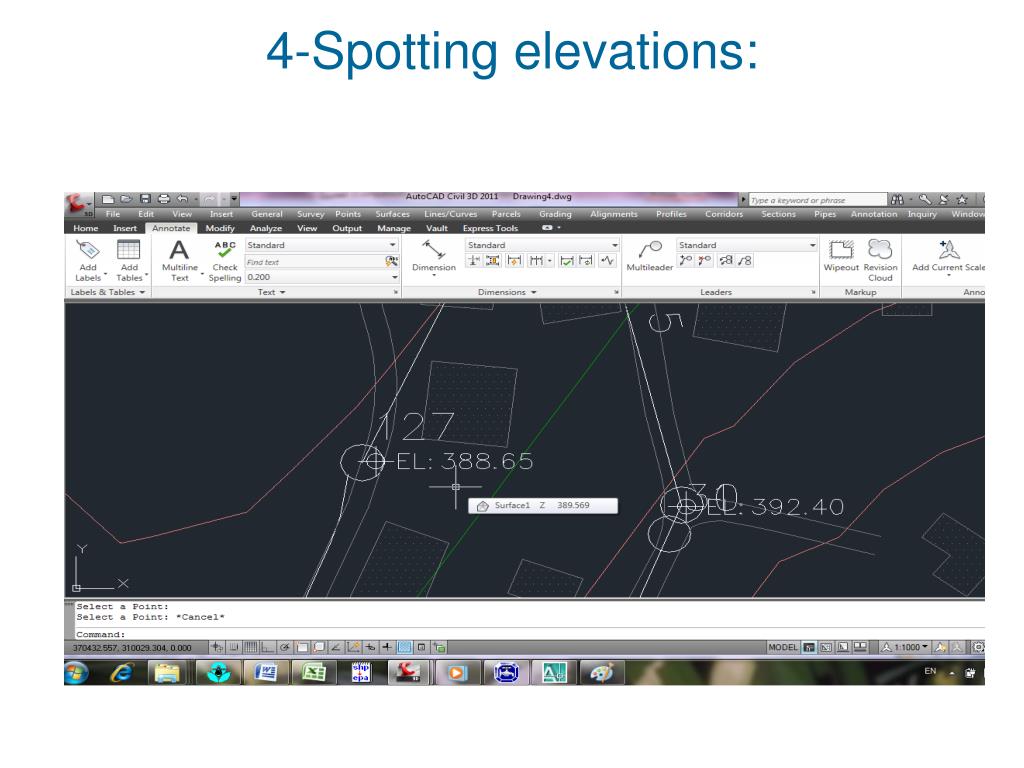Click the Command line prompt

point(100,634)
